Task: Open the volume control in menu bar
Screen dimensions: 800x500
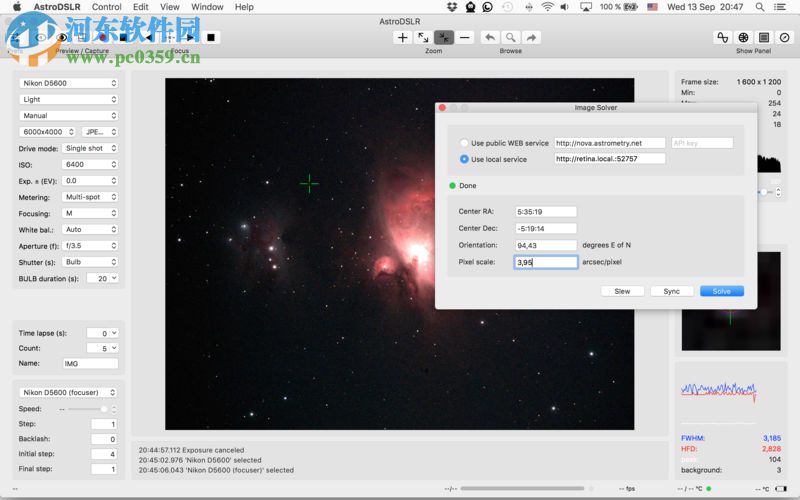Action: [564, 7]
